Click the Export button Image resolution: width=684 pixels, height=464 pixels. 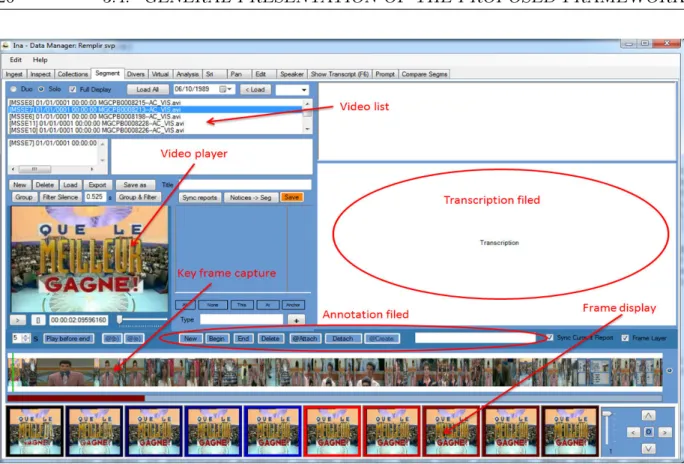click(x=97, y=185)
